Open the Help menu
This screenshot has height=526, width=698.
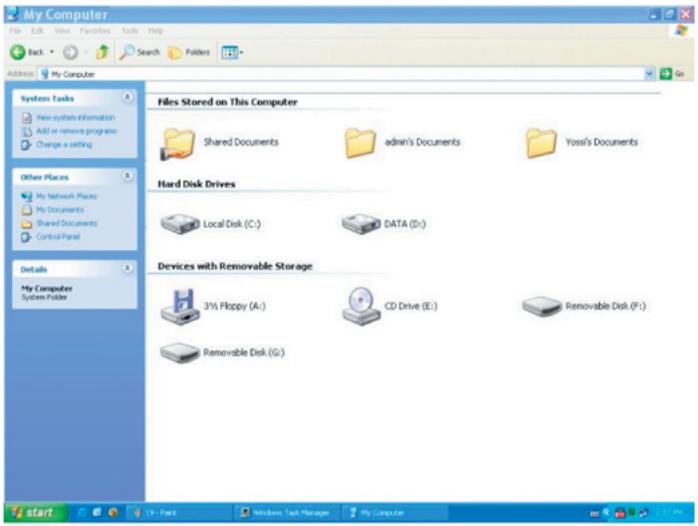coord(155,31)
